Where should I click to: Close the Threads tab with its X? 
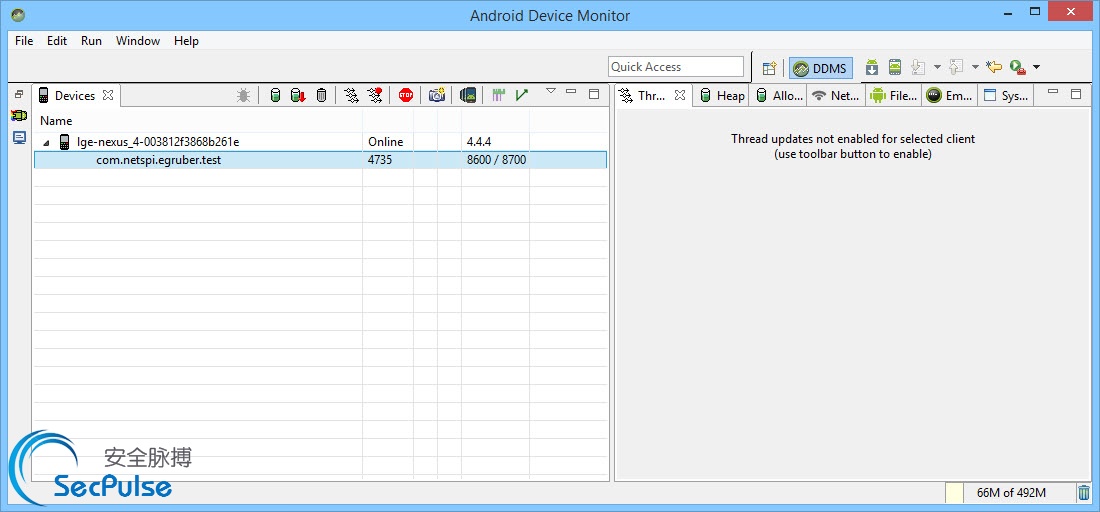pos(680,95)
